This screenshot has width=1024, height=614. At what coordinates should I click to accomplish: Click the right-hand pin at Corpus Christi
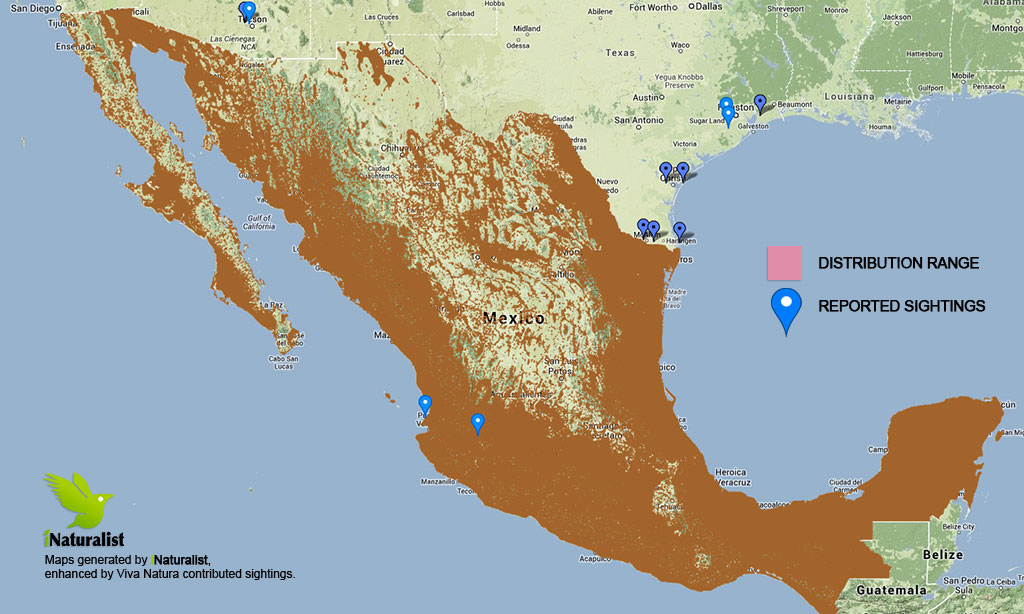[683, 170]
